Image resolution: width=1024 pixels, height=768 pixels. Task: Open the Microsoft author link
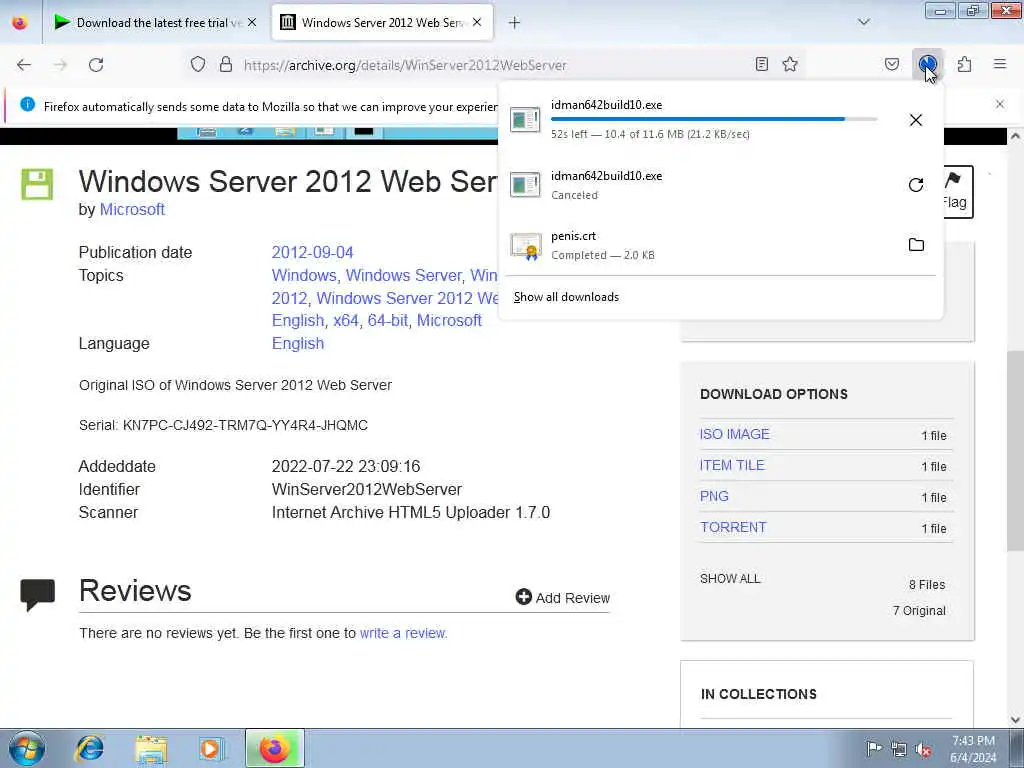[132, 210]
